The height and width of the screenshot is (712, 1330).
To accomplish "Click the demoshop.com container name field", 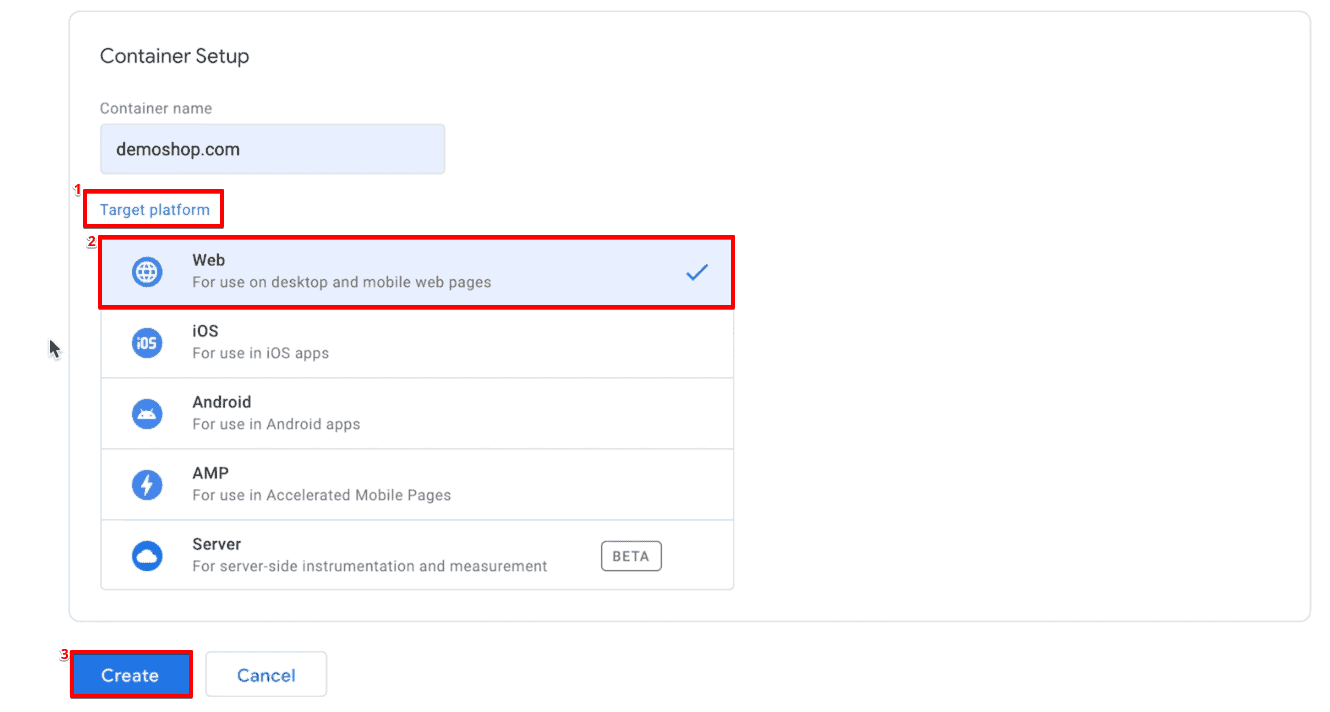I will click(272, 148).
